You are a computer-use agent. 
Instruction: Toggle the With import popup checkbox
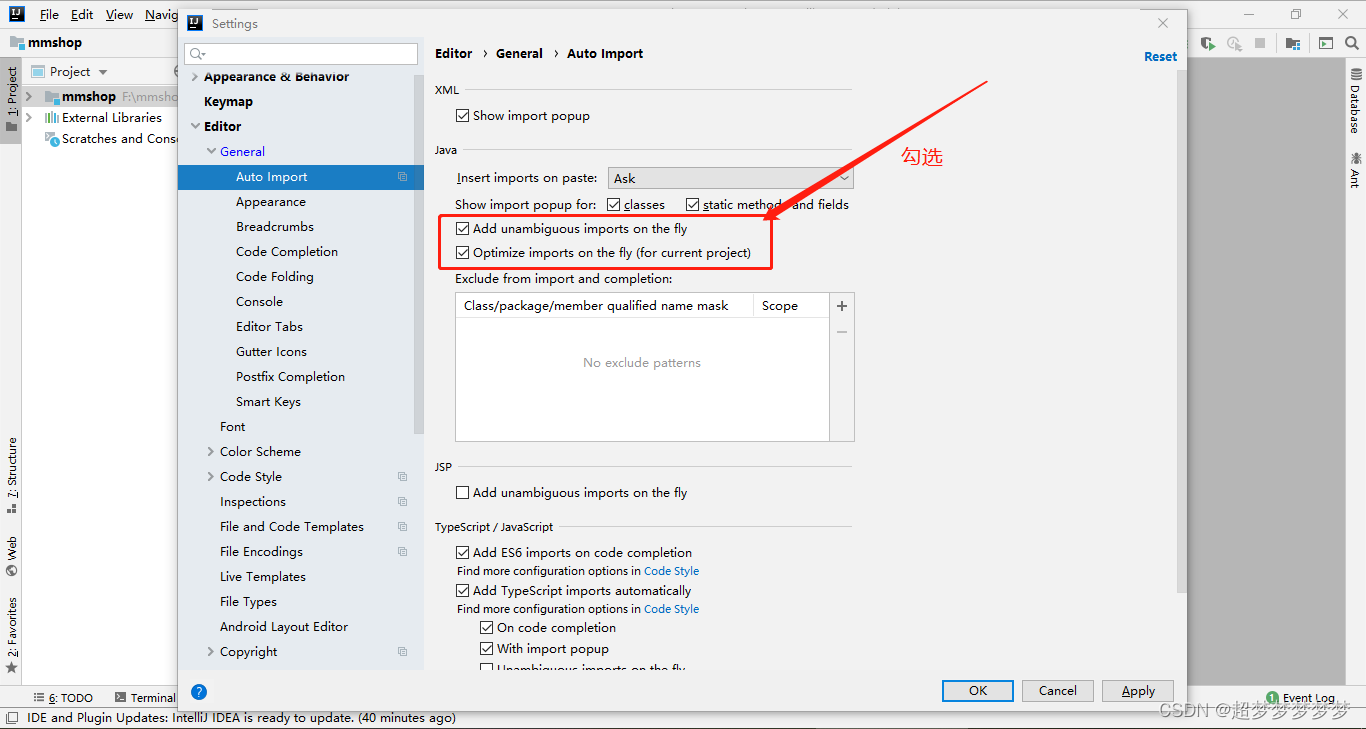coord(486,649)
